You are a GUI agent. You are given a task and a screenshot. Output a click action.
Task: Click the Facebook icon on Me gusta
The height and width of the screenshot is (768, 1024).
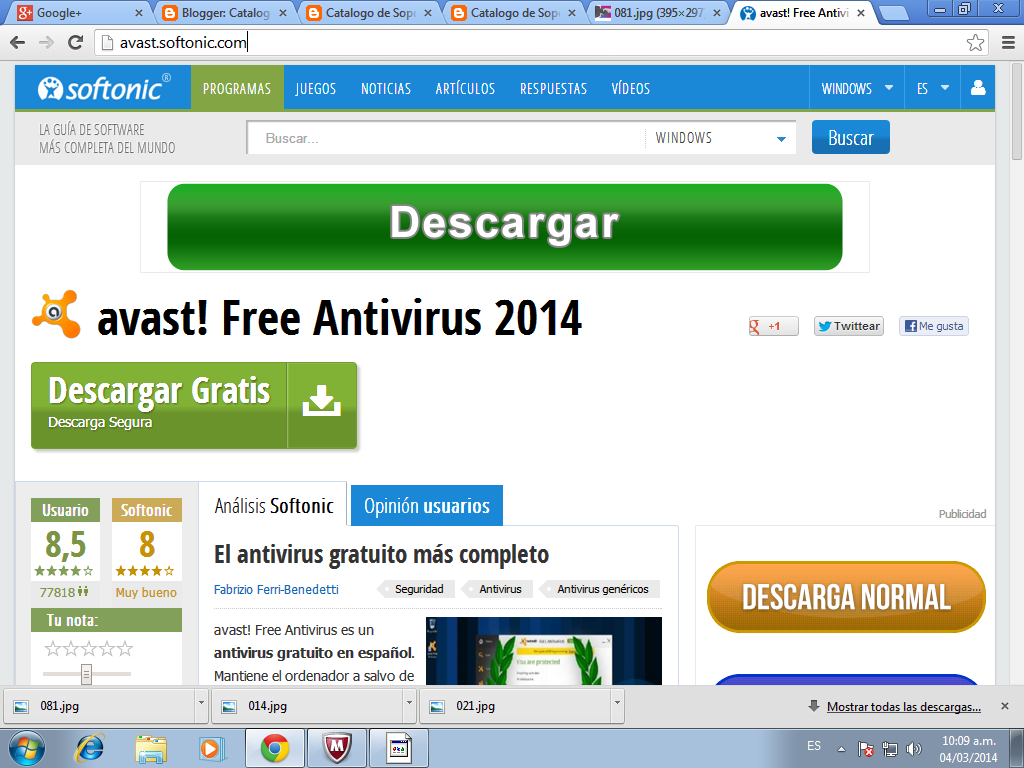(911, 326)
